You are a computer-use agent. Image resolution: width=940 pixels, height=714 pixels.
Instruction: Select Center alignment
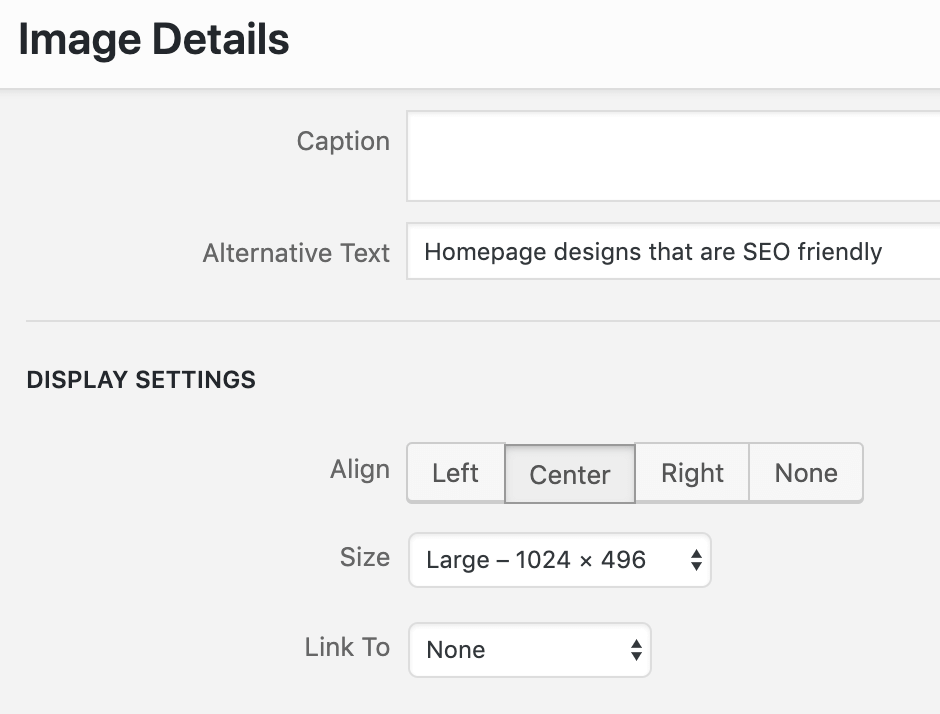[x=570, y=474]
